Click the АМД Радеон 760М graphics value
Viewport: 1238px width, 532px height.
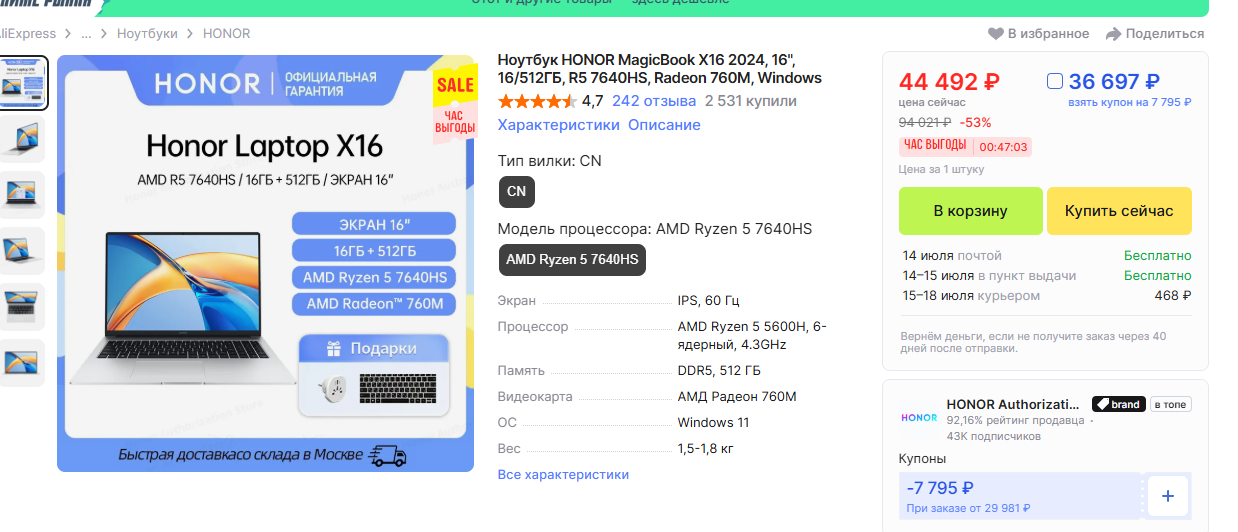click(737, 397)
